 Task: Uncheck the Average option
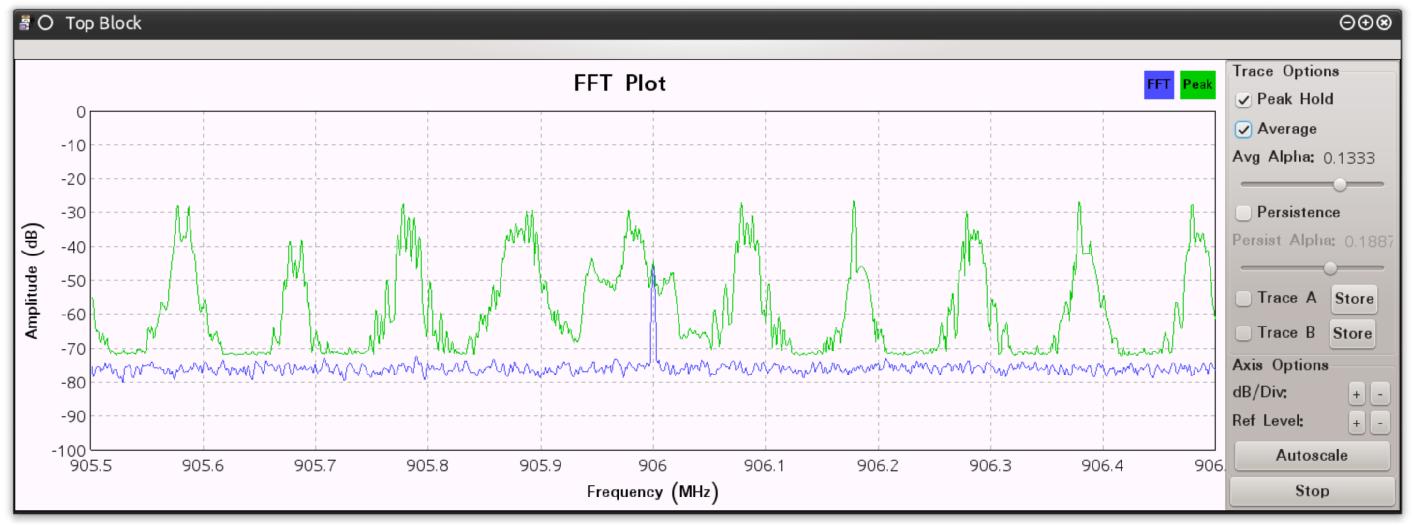[x=1243, y=129]
